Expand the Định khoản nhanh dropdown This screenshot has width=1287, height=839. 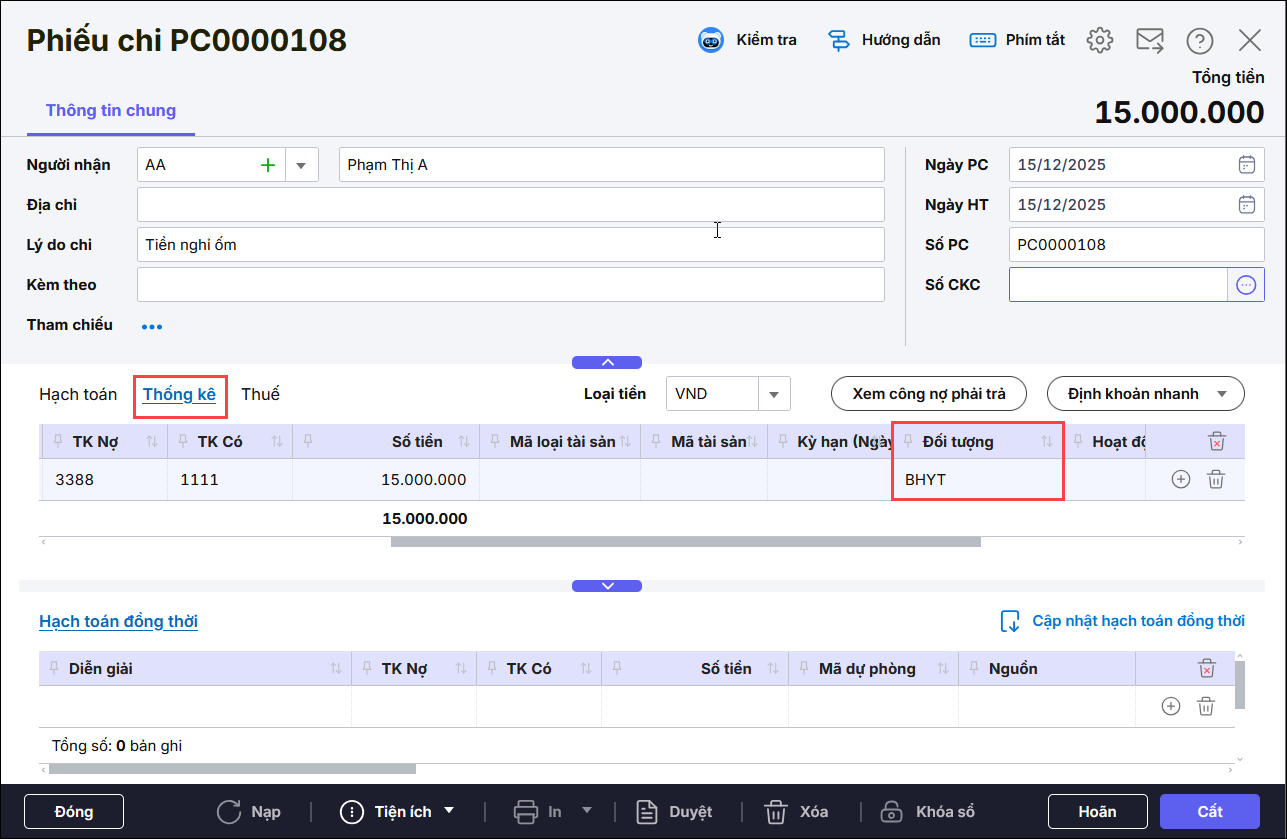pos(1222,394)
